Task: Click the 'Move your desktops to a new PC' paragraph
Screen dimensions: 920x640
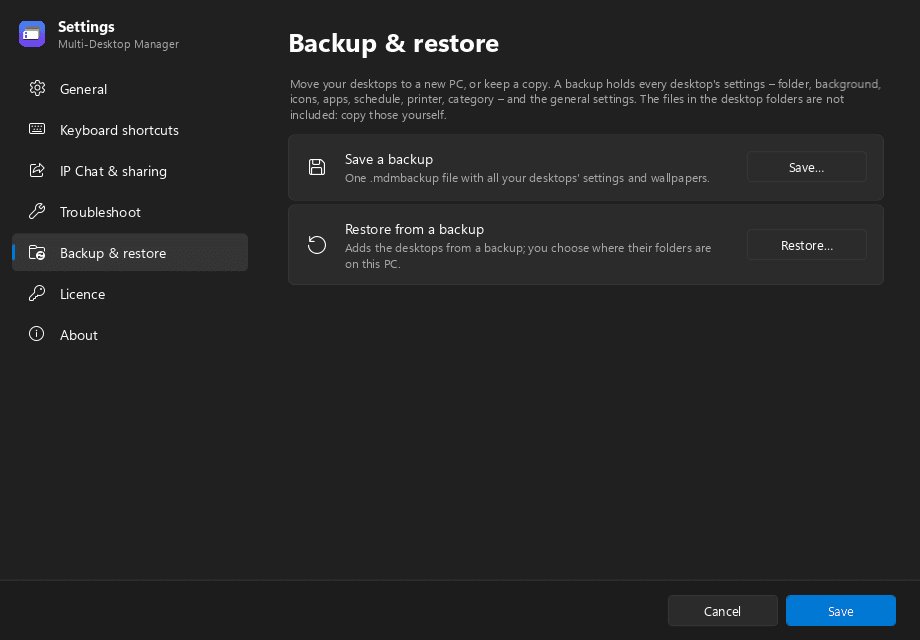Action: 586,100
